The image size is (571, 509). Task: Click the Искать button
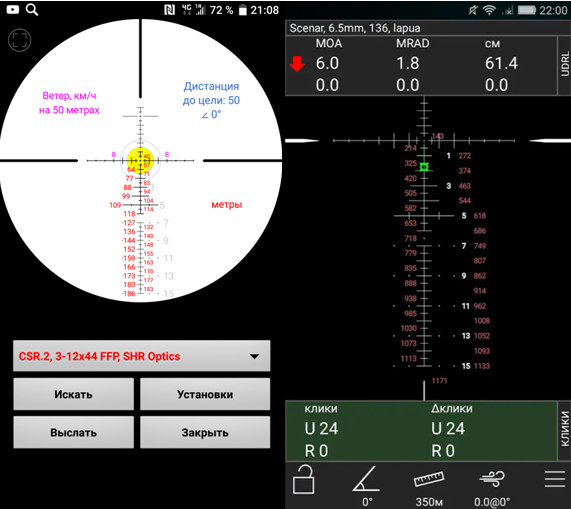click(x=74, y=394)
